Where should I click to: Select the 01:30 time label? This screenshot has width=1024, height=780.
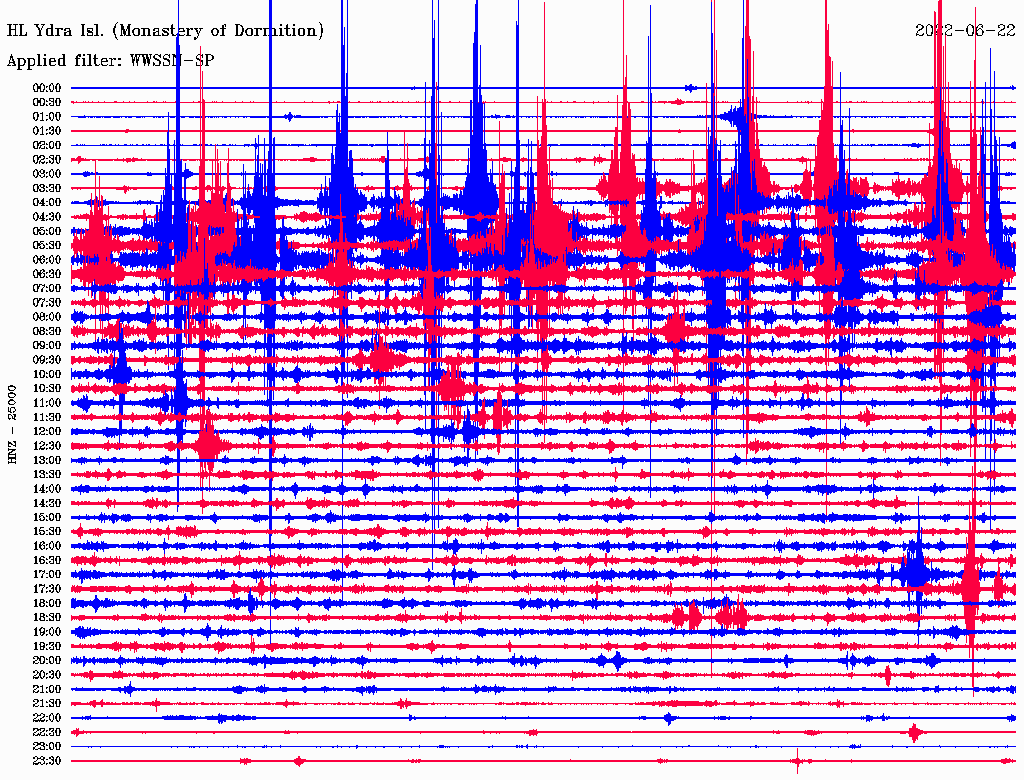(47, 131)
